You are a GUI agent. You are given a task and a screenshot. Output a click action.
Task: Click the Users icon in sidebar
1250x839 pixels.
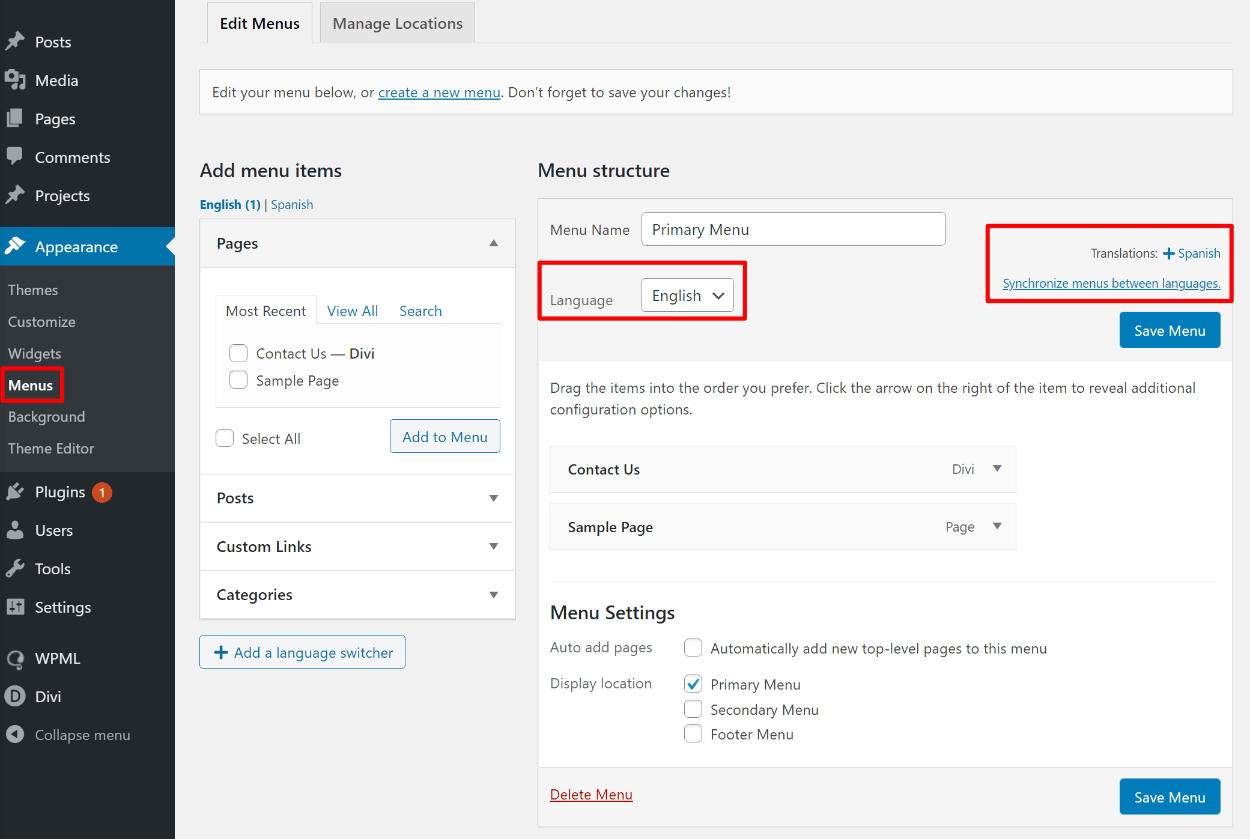tap(15, 530)
